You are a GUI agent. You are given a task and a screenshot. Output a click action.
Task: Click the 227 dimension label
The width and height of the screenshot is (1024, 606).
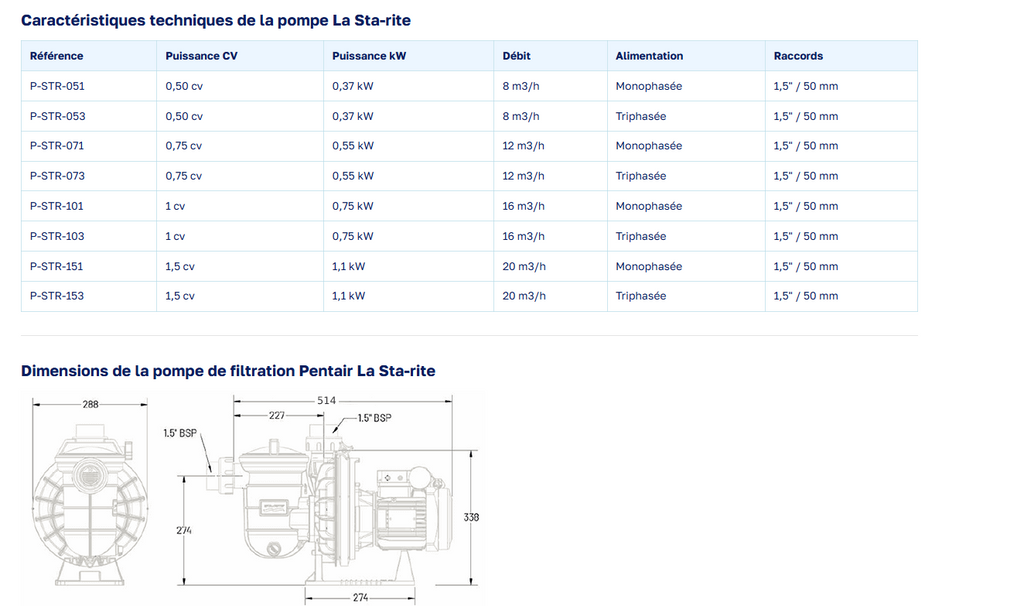click(x=277, y=415)
